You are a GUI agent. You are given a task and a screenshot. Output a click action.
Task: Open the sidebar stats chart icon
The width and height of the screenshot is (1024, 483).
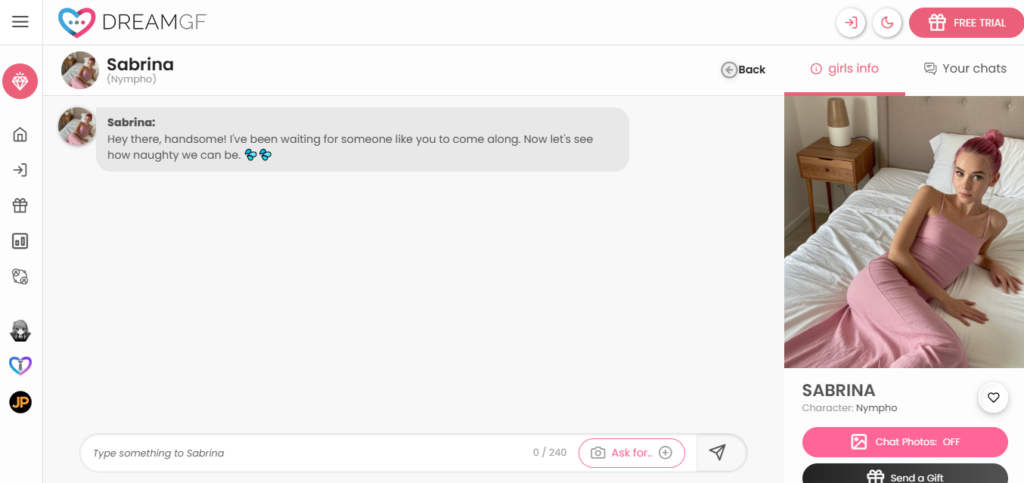(20, 241)
